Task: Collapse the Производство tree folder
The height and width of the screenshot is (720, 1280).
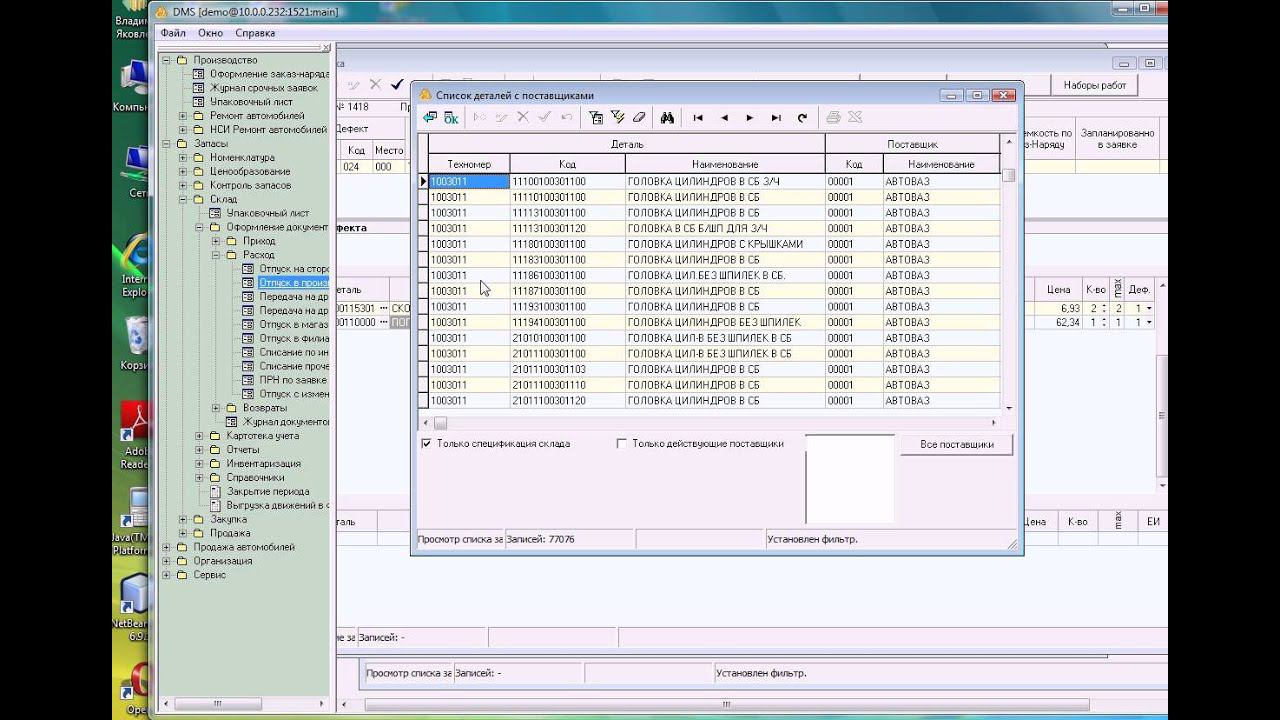Action: coord(167,60)
